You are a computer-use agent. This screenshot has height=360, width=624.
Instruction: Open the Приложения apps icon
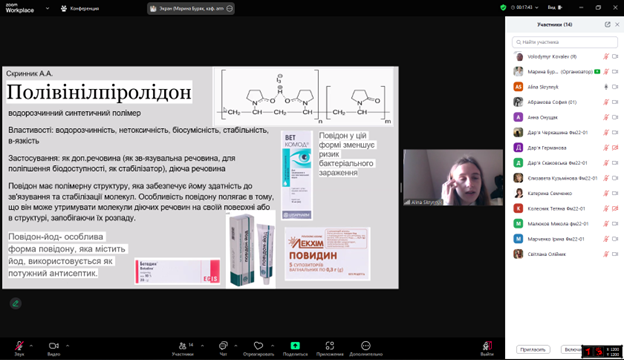330,345
